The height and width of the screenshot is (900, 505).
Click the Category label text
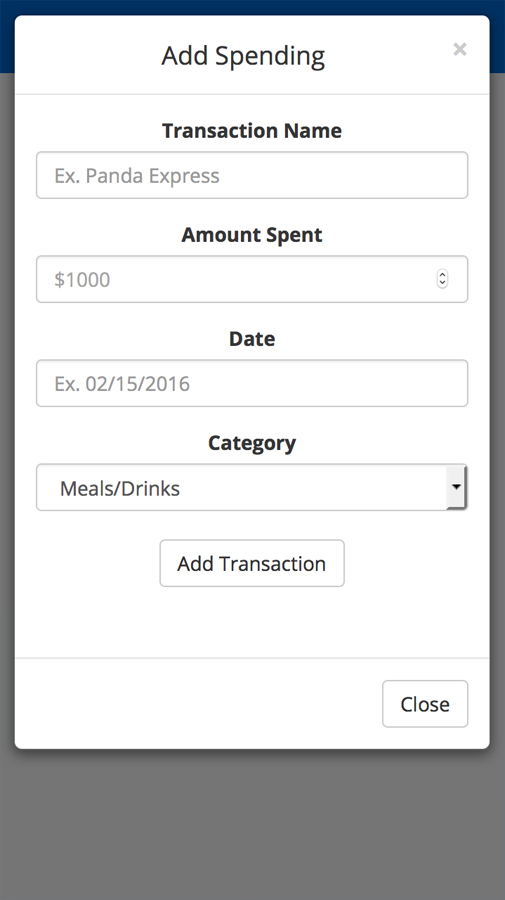252,443
